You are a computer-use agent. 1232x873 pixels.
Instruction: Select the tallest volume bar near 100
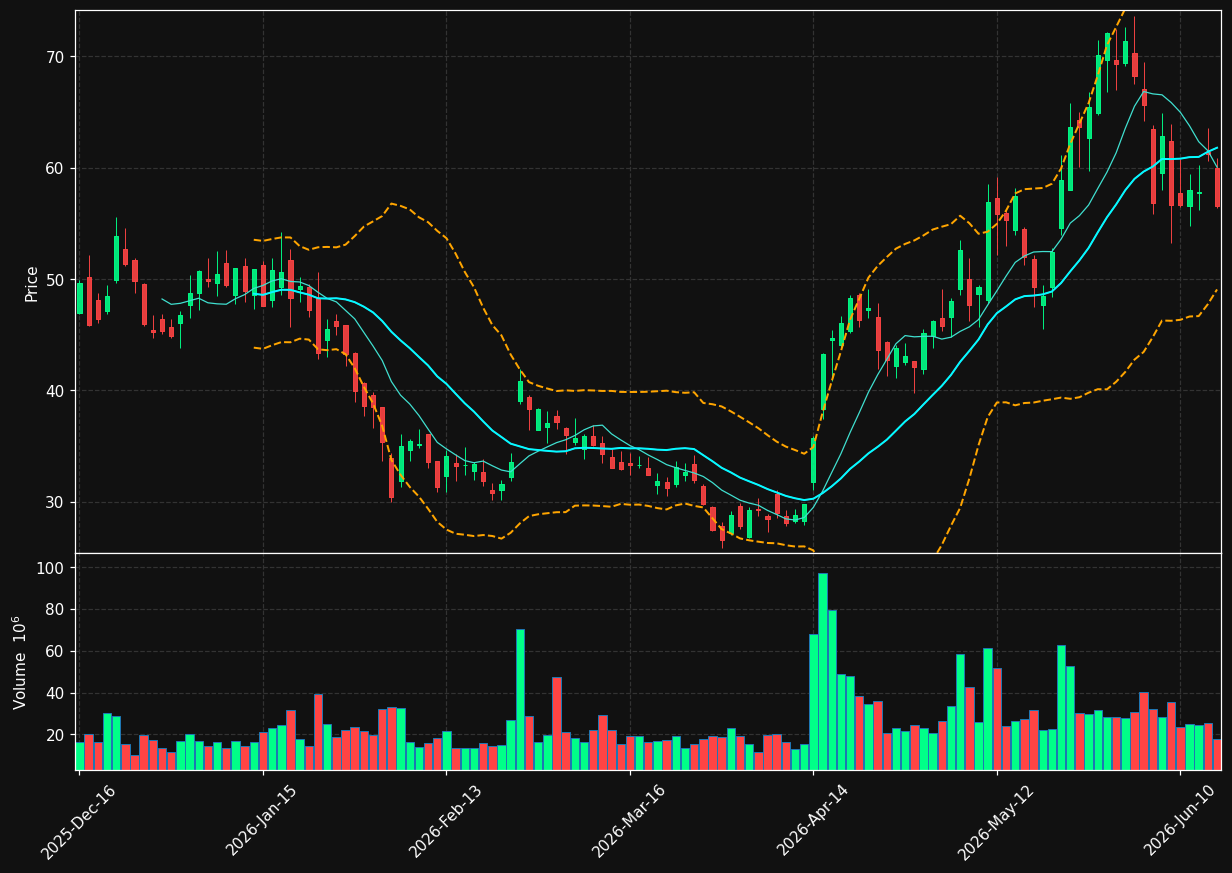tap(823, 671)
